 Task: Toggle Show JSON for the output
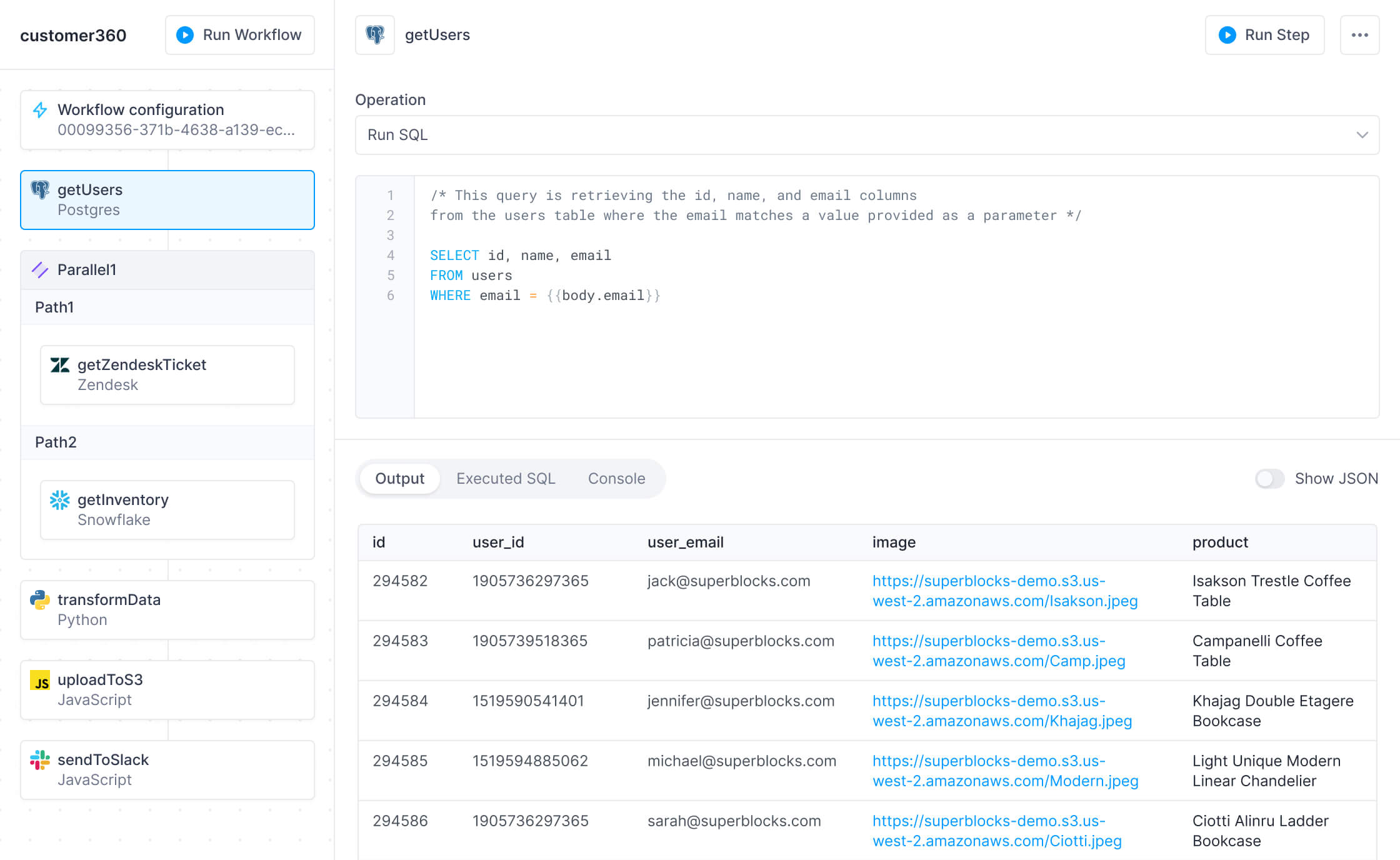[1269, 479]
